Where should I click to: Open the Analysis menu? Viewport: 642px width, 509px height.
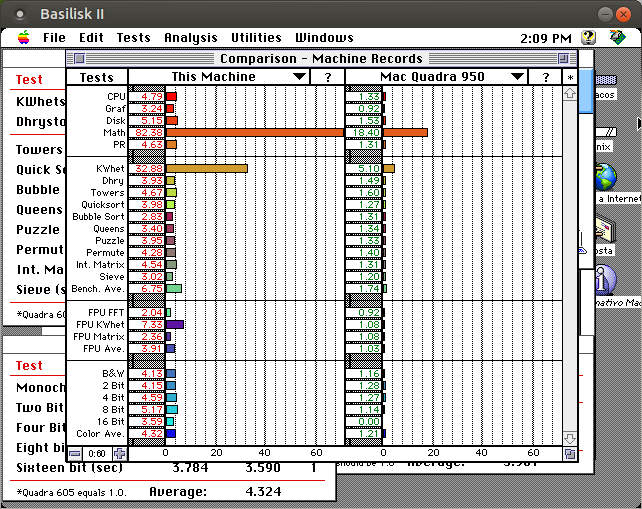pos(190,38)
